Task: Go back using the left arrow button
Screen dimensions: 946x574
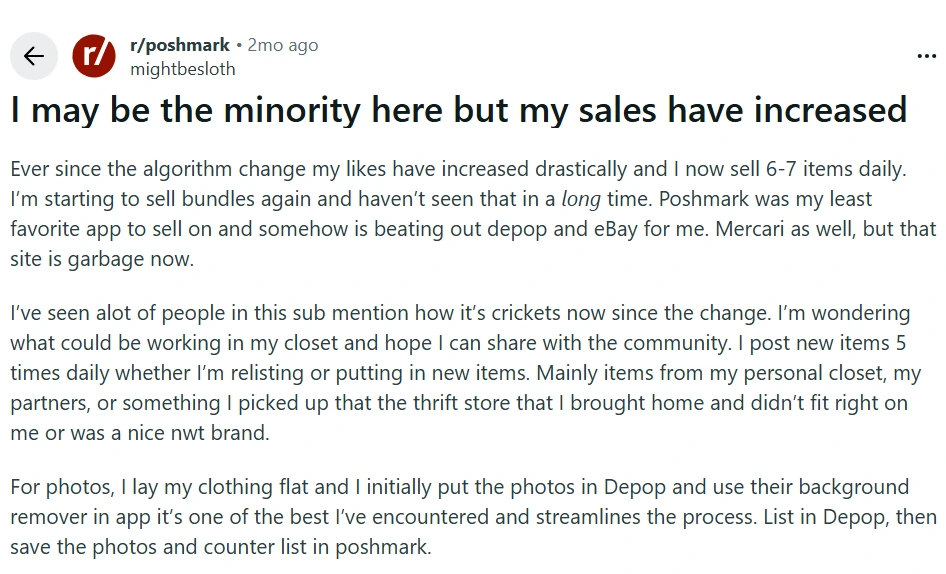Action: tap(34, 56)
